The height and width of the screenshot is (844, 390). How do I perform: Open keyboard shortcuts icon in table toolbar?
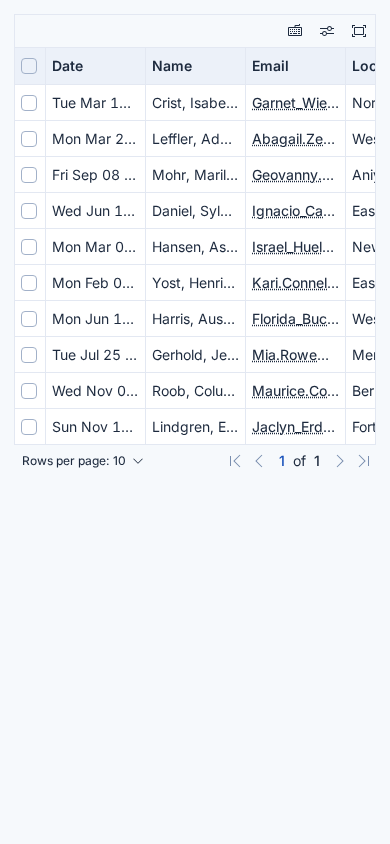click(x=295, y=31)
